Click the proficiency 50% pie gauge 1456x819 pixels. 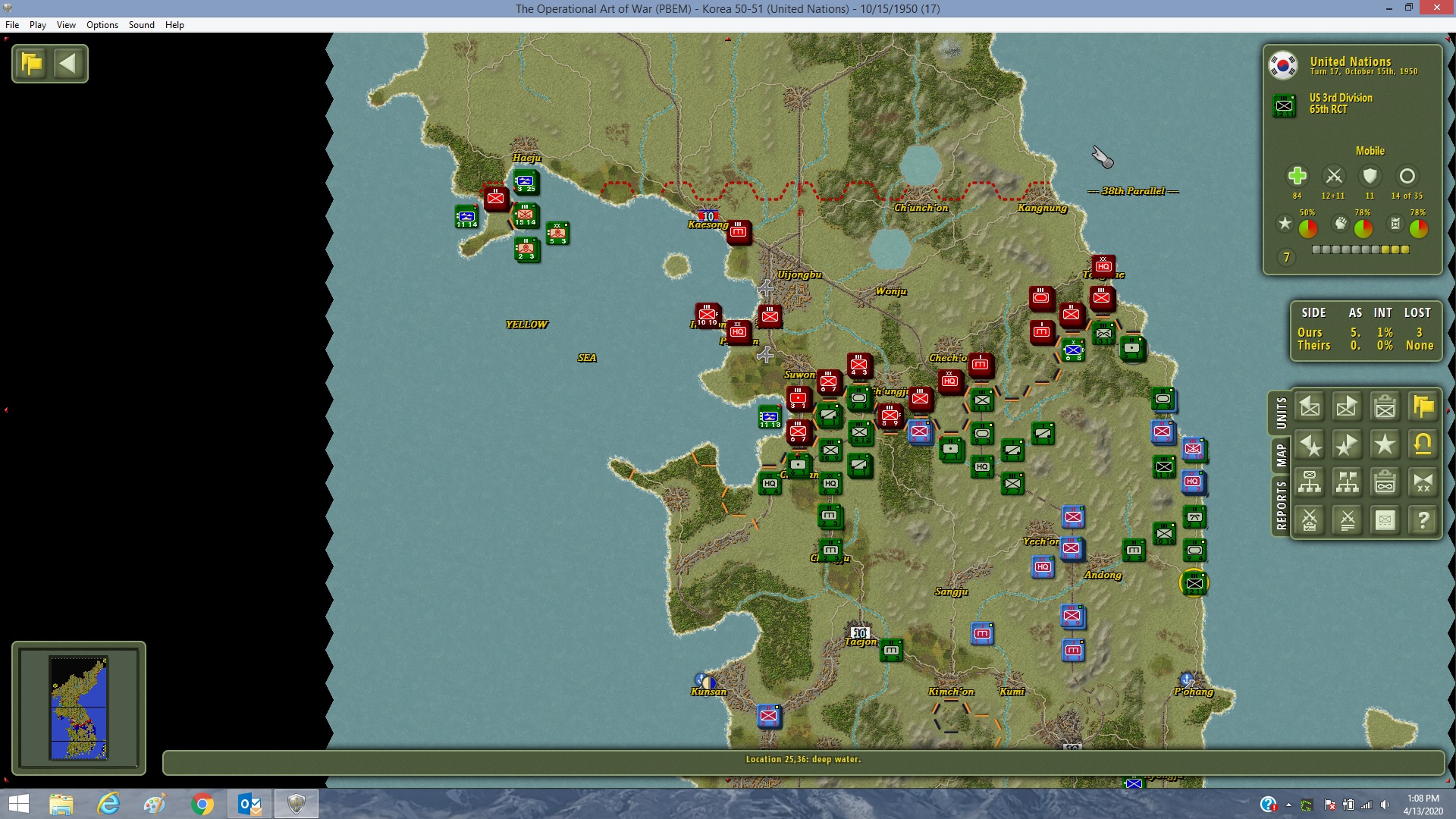click(1308, 228)
